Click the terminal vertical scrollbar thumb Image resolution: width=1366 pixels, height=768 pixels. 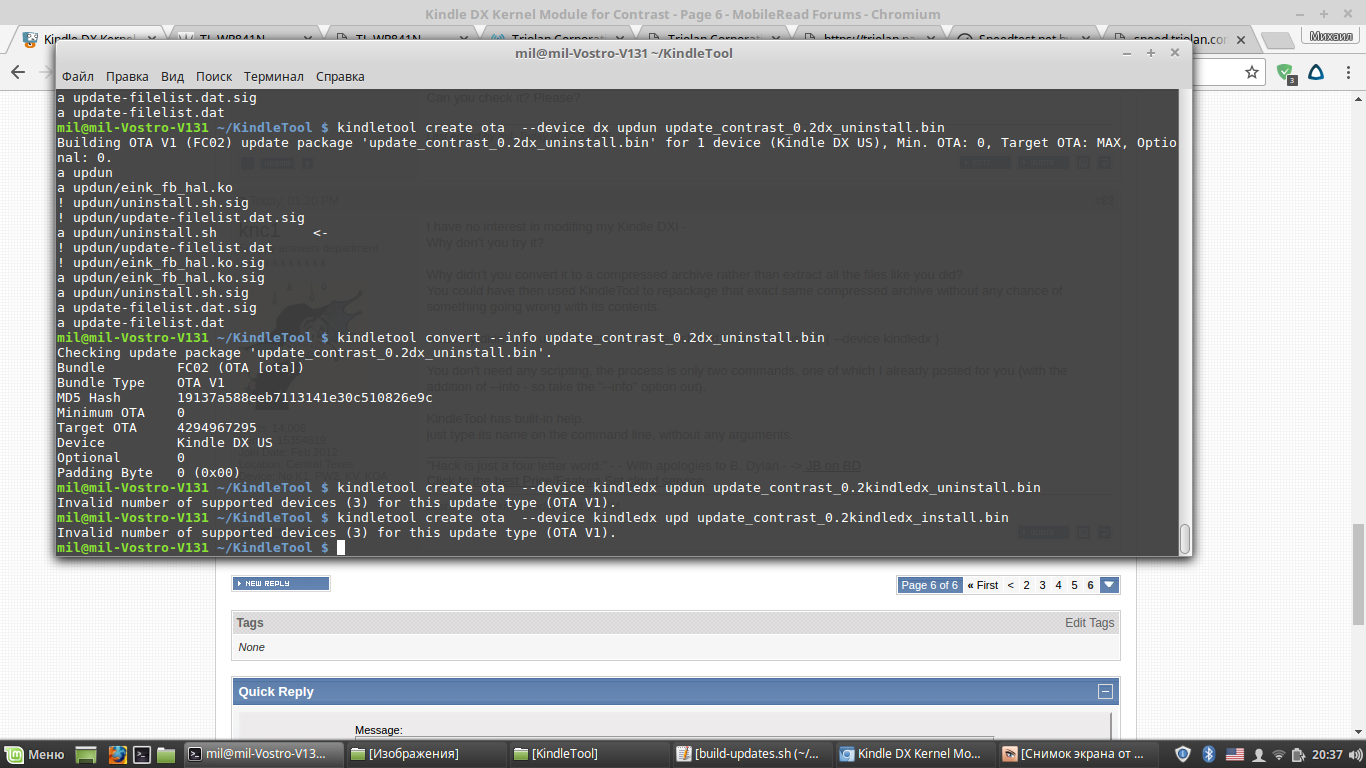click(x=1185, y=538)
